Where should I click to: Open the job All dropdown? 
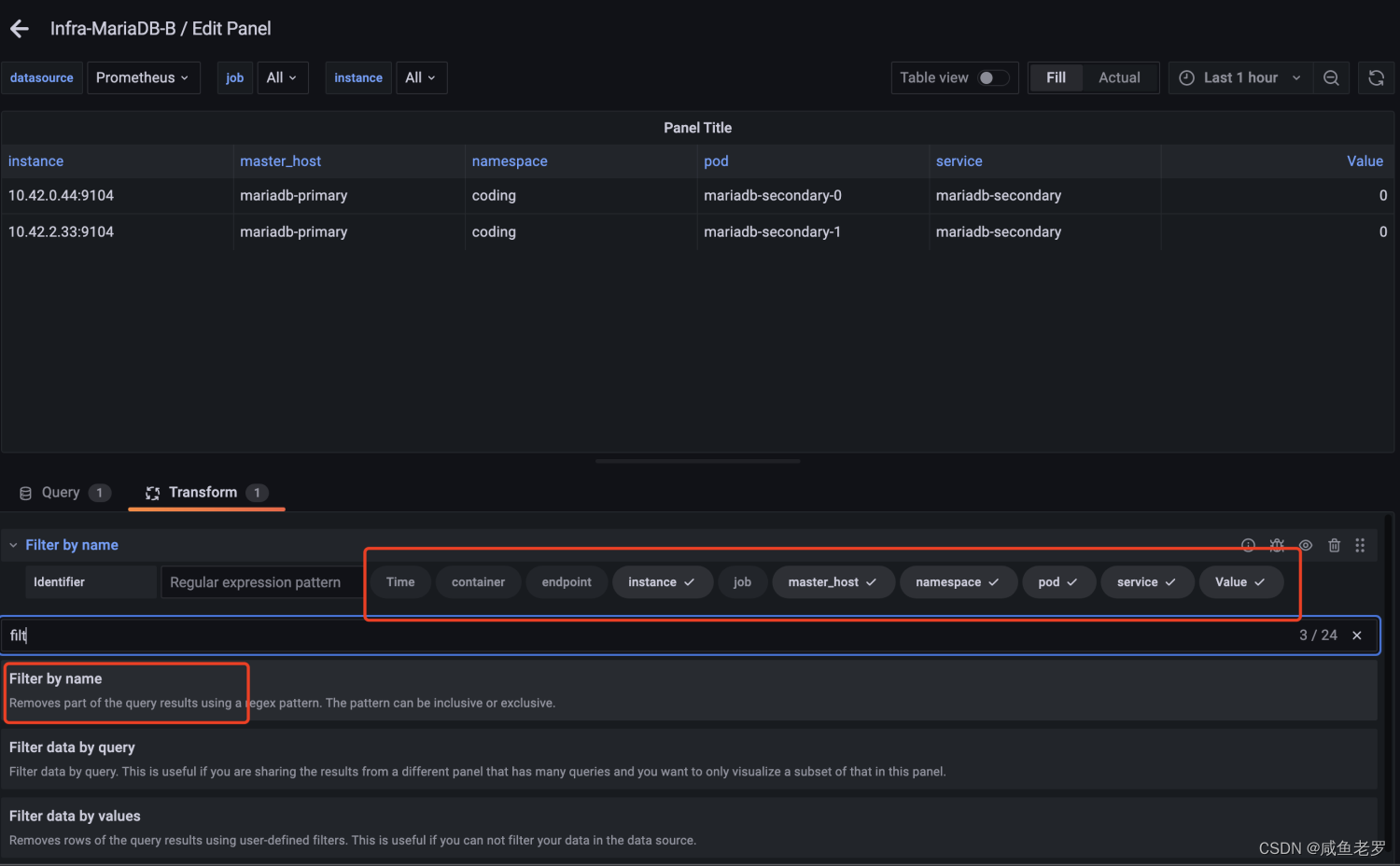click(282, 78)
